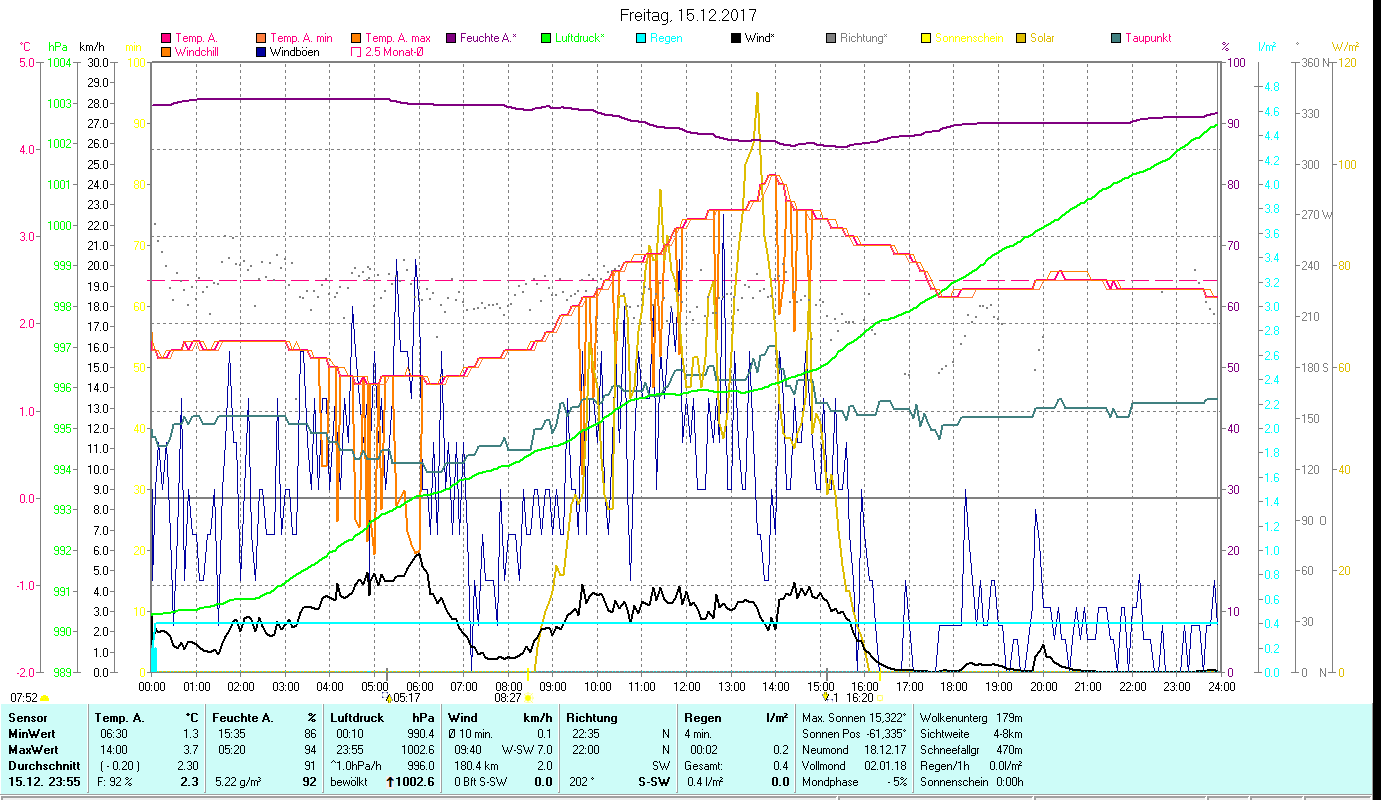1381x800 pixels.
Task: Click the chart title Freitag, 15.12.2017
Action: pos(688,16)
